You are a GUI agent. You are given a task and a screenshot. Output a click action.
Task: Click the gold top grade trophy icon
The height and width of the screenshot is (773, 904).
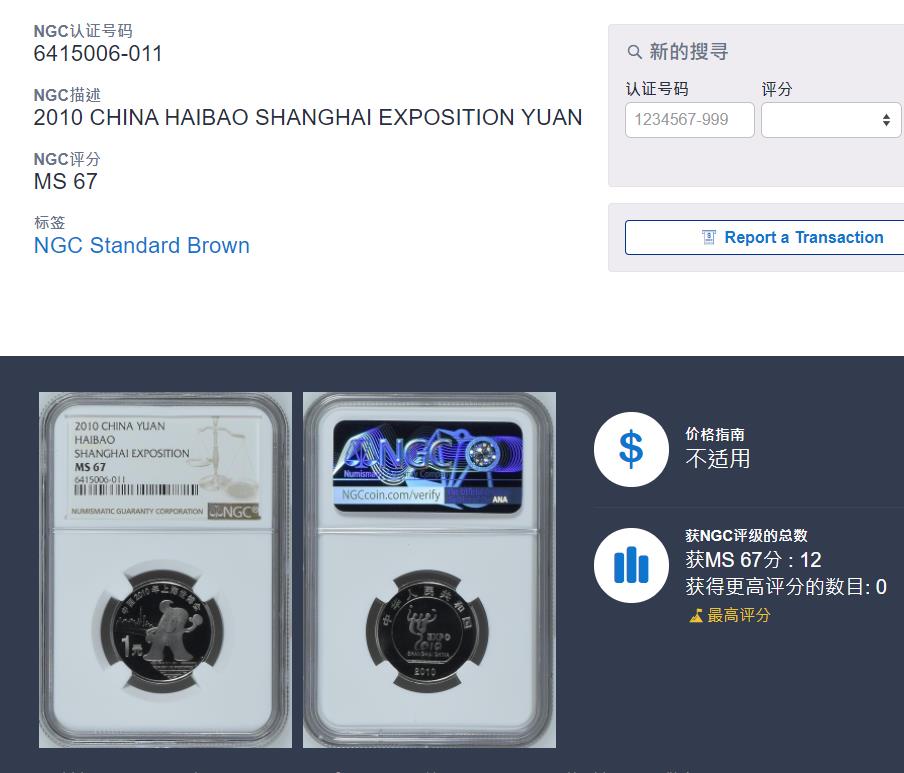click(x=696, y=616)
